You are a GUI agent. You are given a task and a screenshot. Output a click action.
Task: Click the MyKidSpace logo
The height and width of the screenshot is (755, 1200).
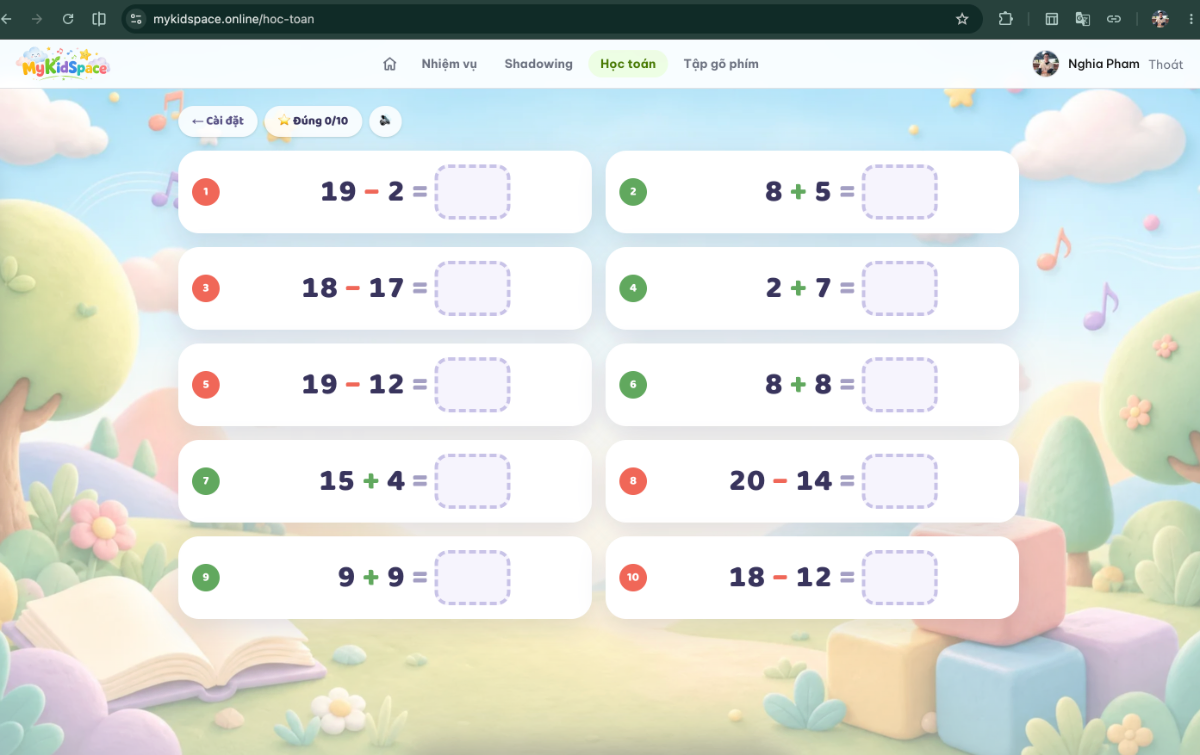tap(62, 64)
